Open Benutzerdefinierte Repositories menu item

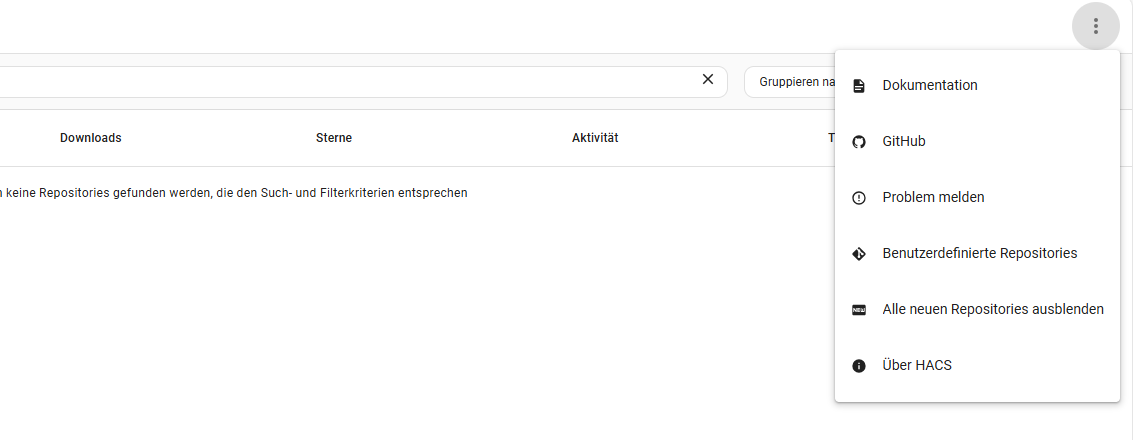pyautogui.click(x=979, y=254)
